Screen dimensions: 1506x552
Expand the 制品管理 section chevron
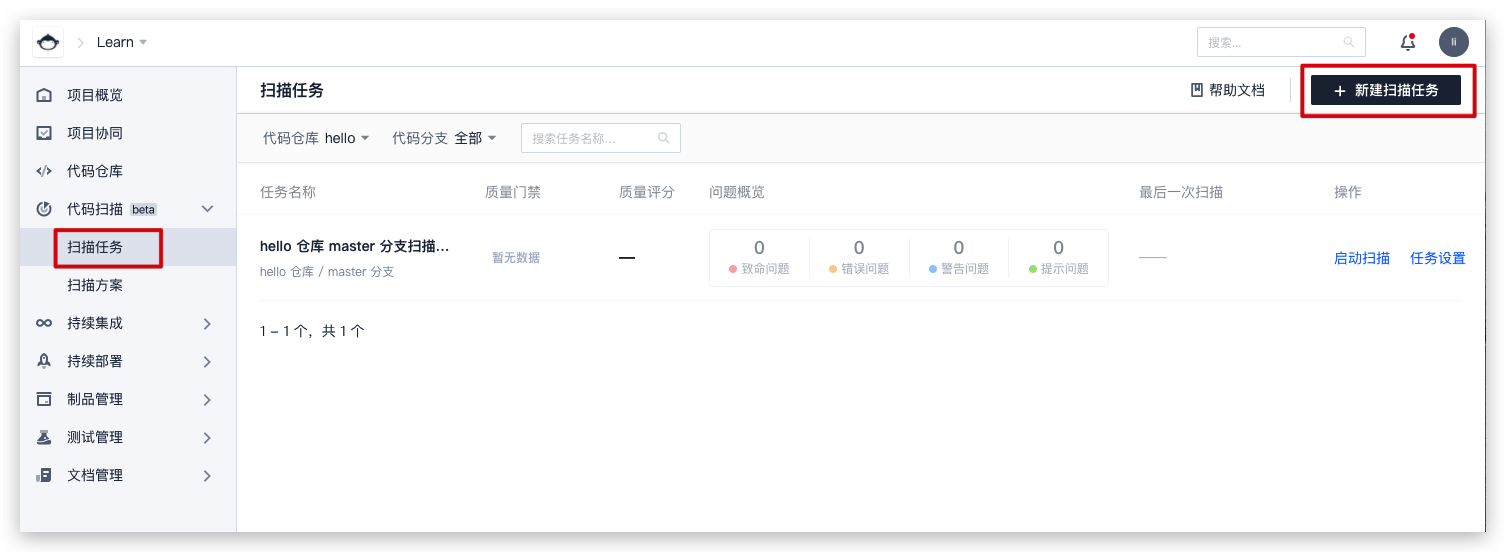(208, 399)
